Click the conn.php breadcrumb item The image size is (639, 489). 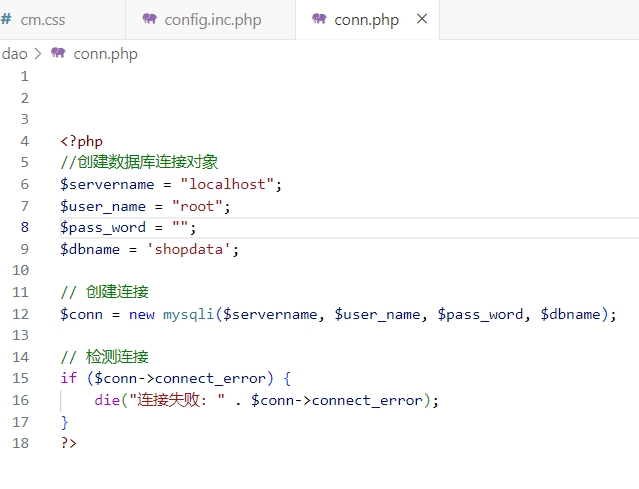[x=105, y=54]
